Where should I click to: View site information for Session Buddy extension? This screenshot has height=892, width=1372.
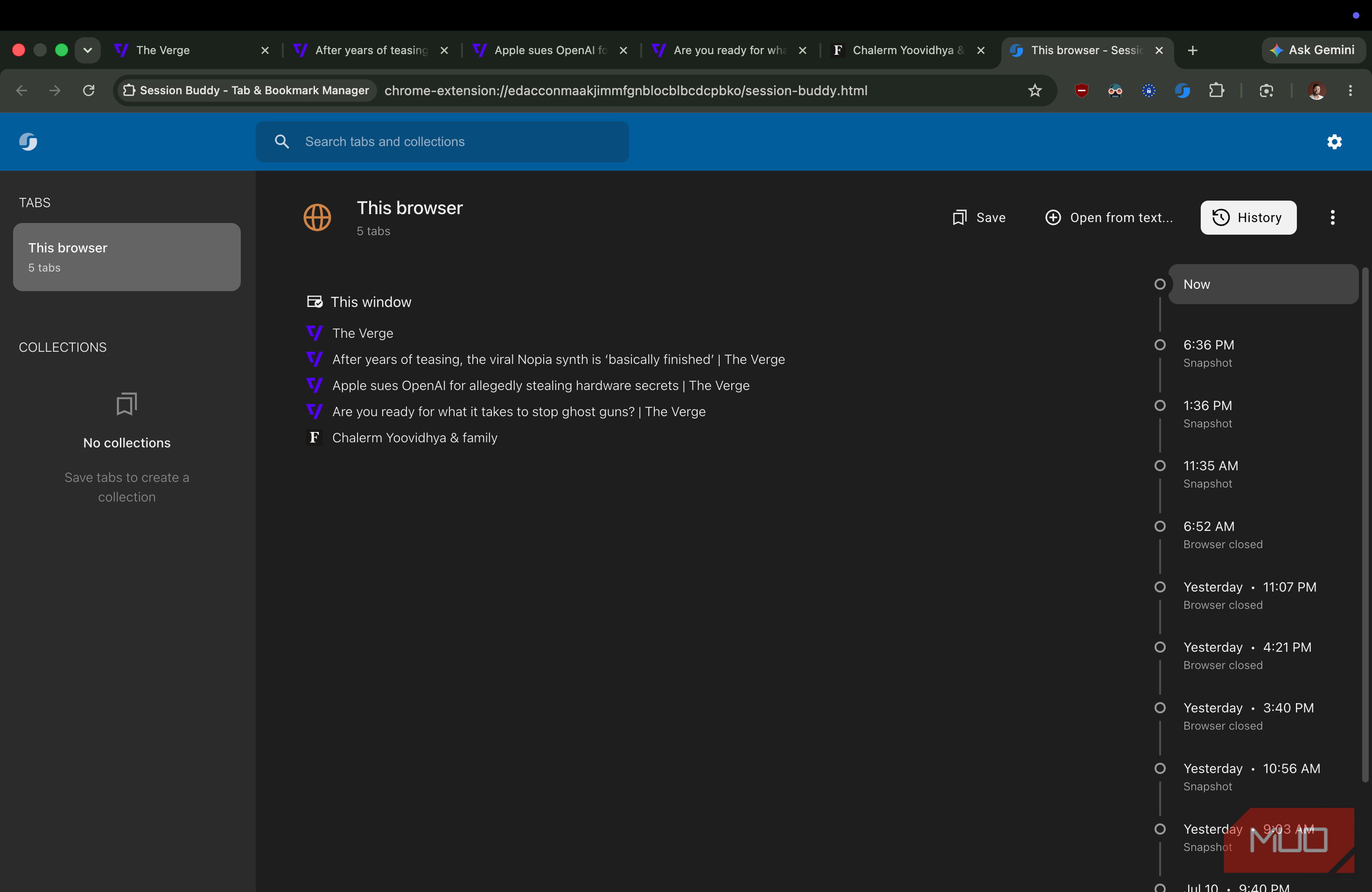tap(247, 91)
